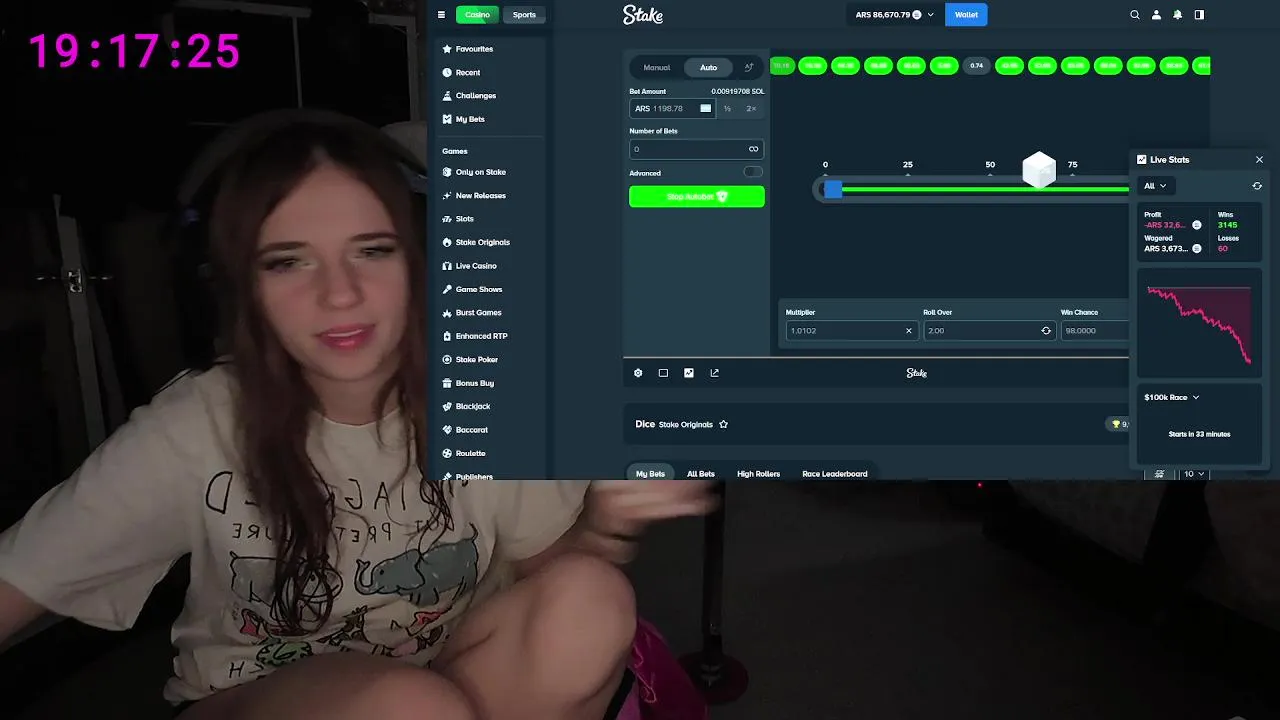Viewport: 1280px width, 720px height.
Task: Expand the $100k Race dropdown
Action: pos(1172,397)
